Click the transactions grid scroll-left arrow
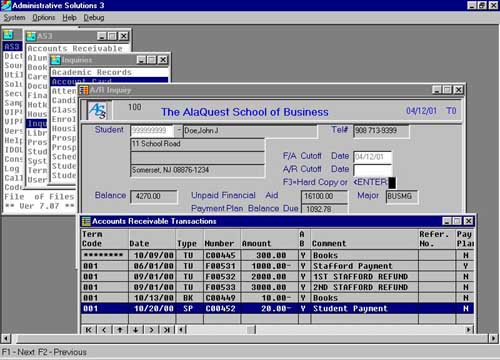 click(x=181, y=330)
